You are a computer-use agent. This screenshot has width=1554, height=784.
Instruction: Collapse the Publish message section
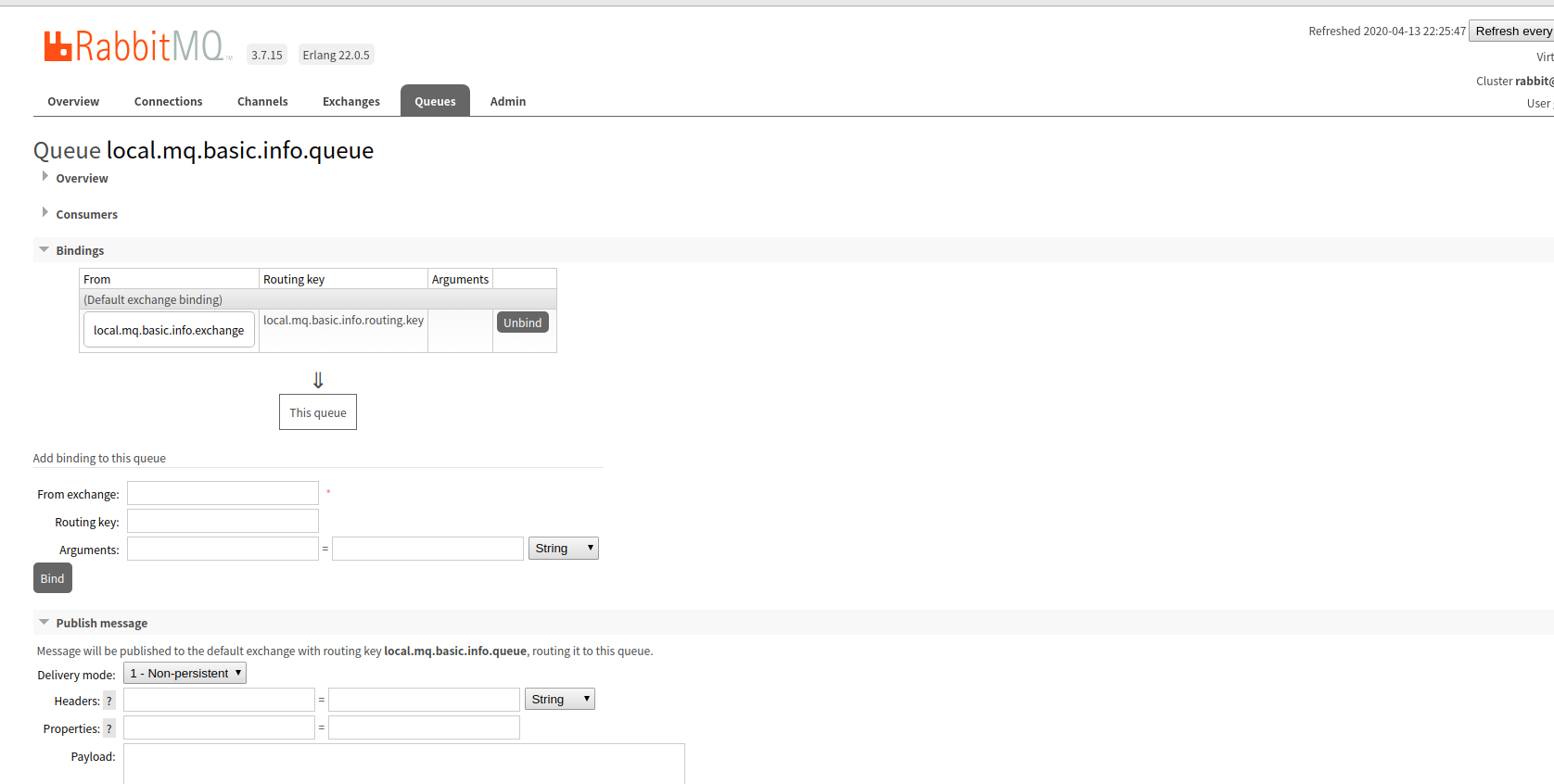[x=101, y=623]
